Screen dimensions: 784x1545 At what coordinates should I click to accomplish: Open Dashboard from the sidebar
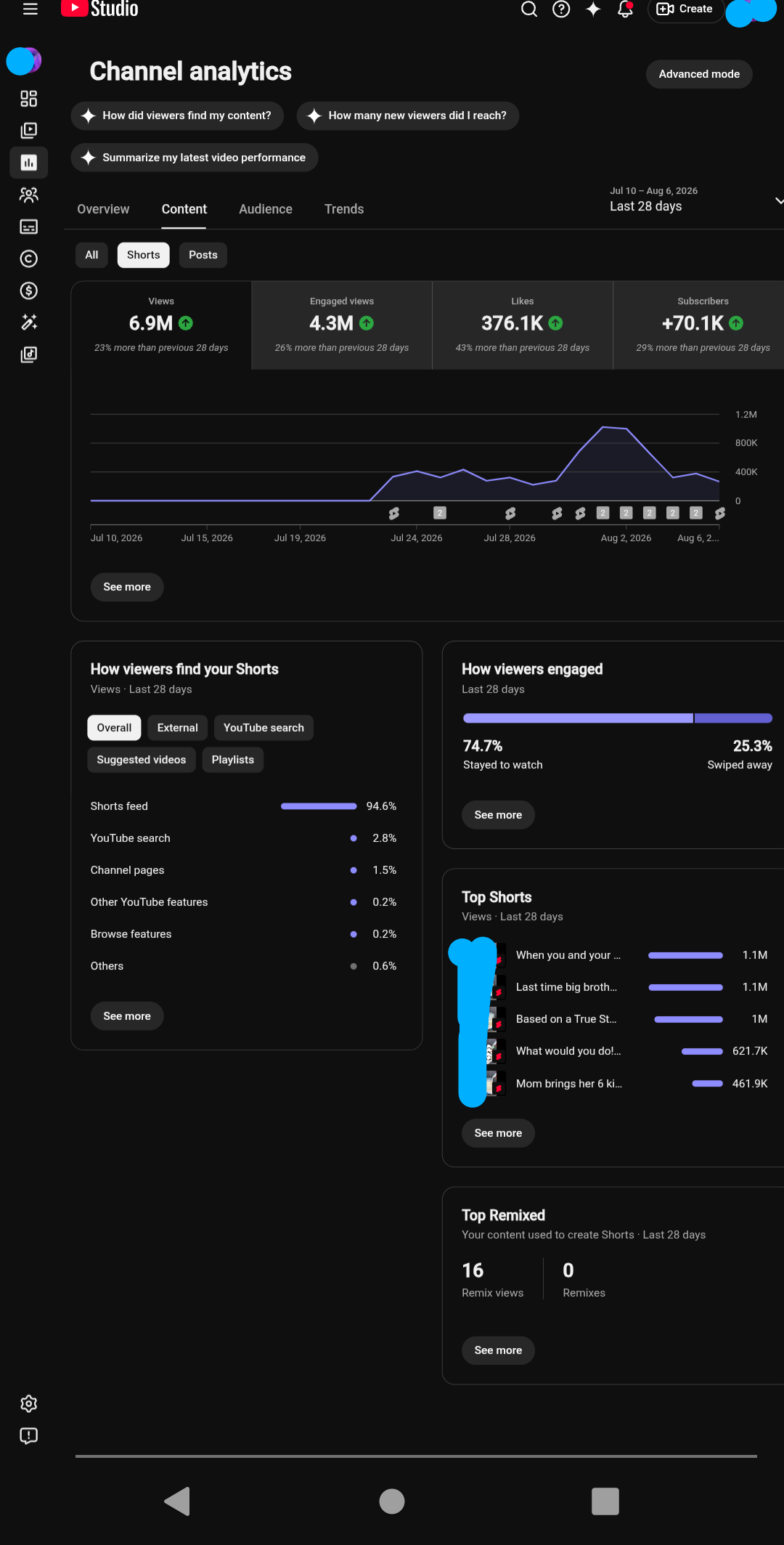(29, 98)
